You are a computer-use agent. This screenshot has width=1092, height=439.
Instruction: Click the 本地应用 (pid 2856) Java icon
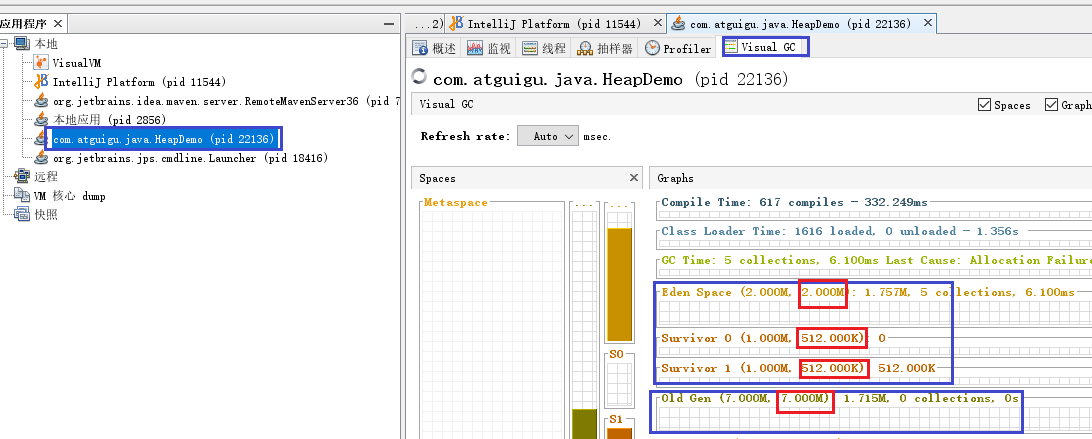[x=41, y=120]
